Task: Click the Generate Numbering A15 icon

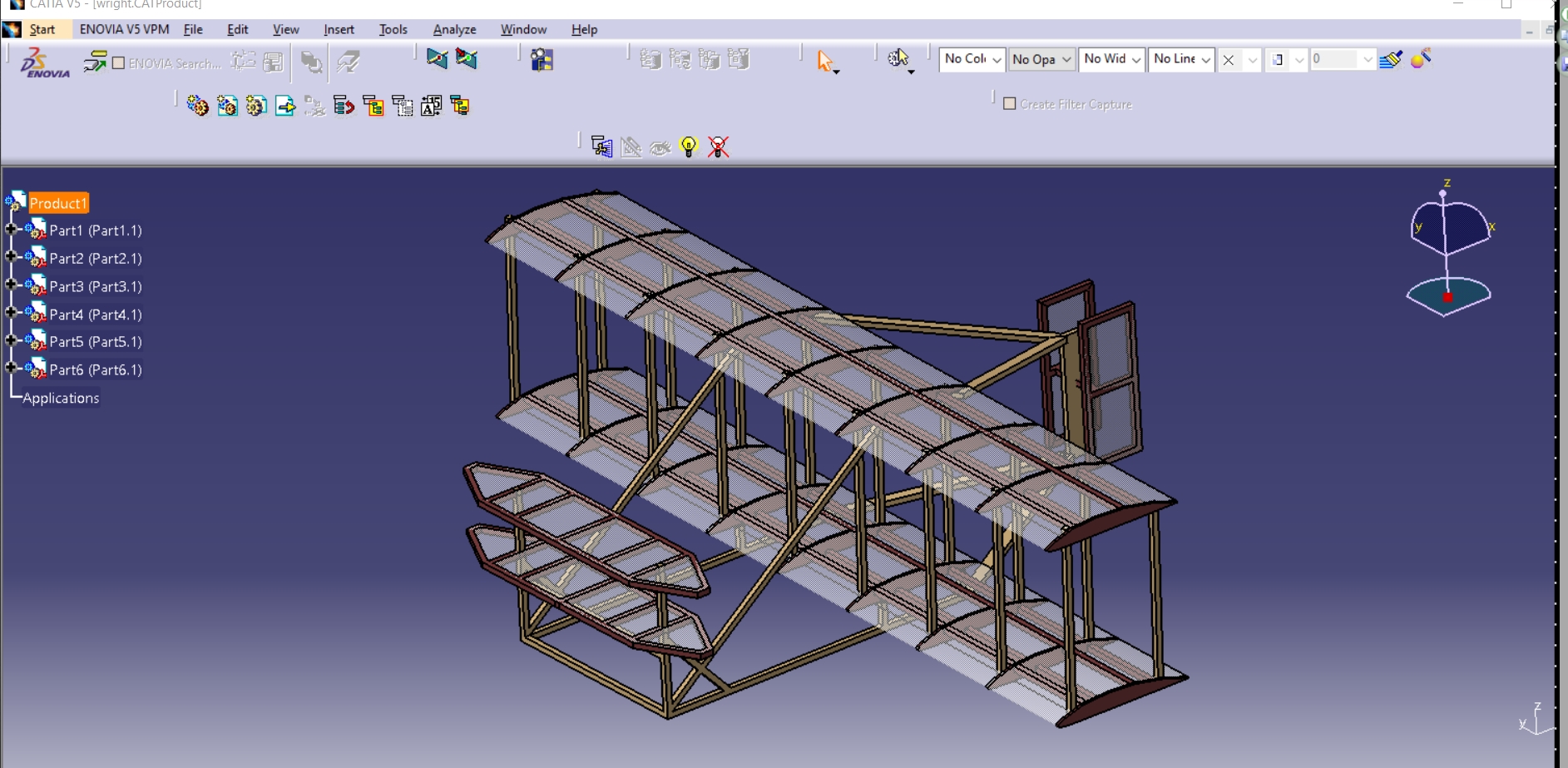Action: [x=431, y=106]
